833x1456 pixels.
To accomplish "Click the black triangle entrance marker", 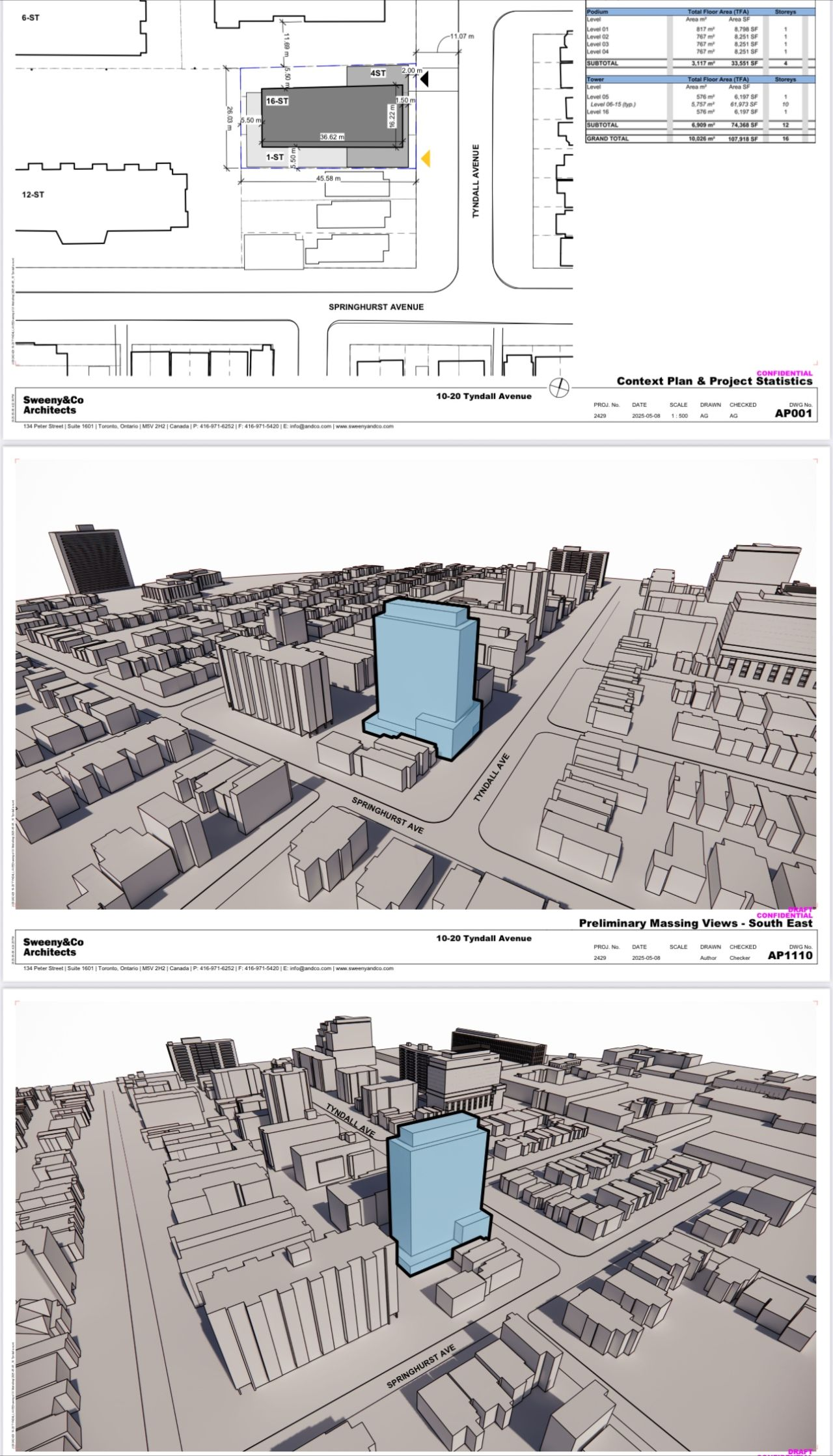I will pos(424,79).
